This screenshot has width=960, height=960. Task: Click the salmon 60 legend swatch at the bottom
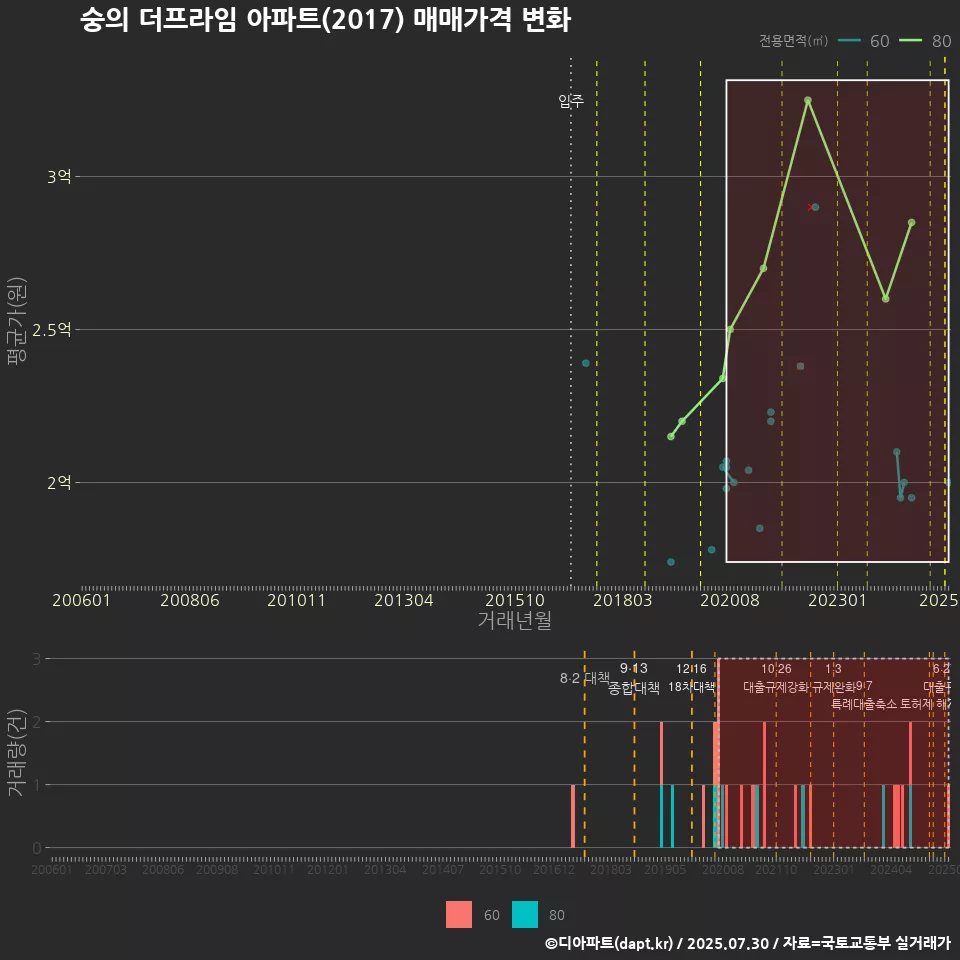coord(459,914)
